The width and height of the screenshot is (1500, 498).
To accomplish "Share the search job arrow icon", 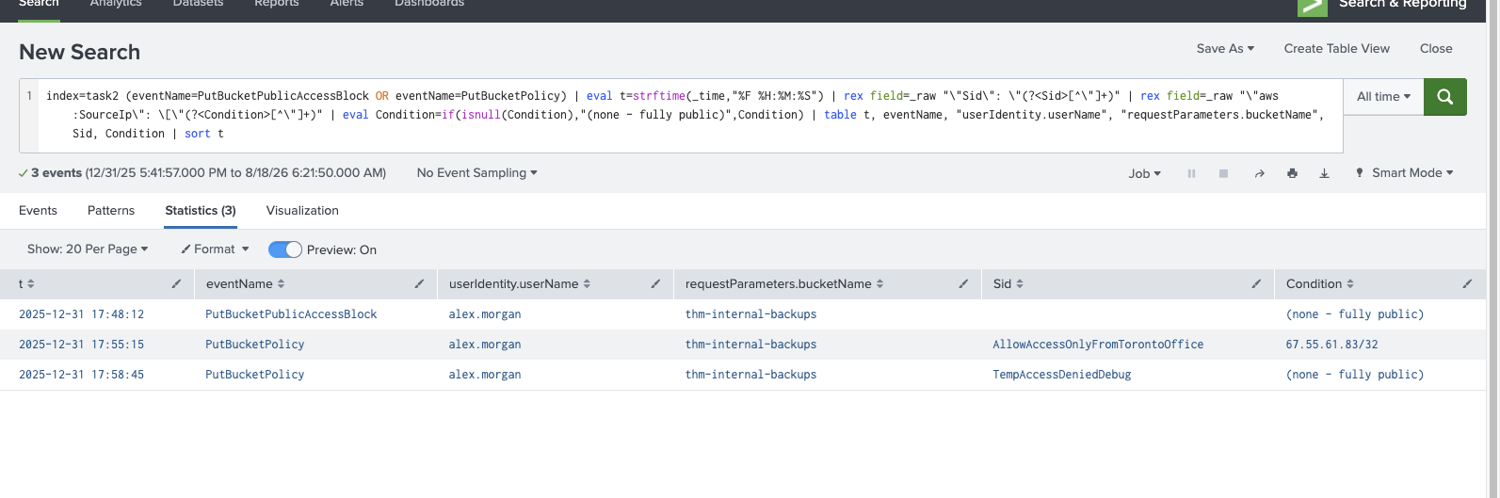I will [1259, 173].
